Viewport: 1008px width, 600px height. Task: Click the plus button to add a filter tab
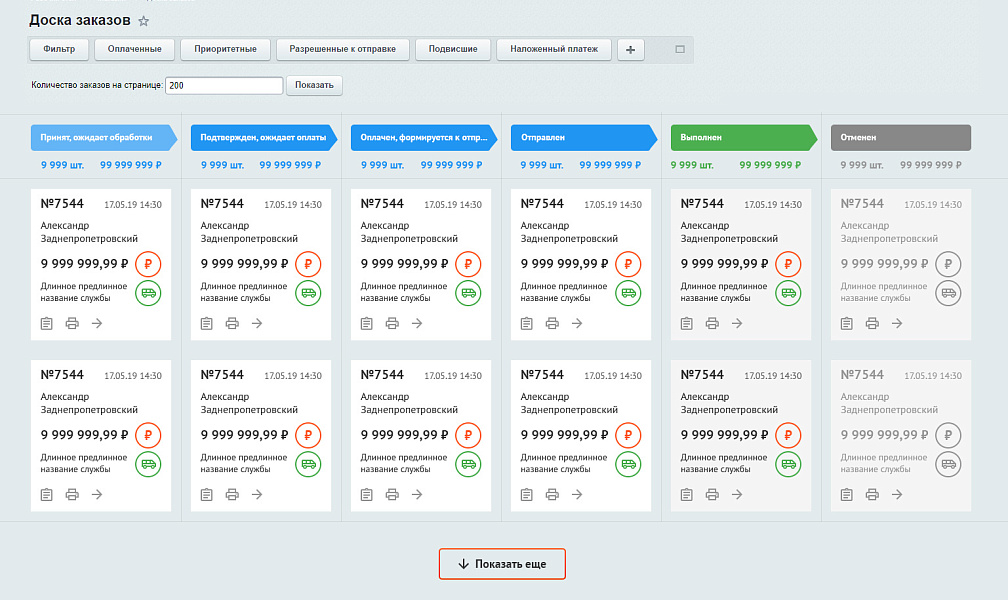click(630, 49)
